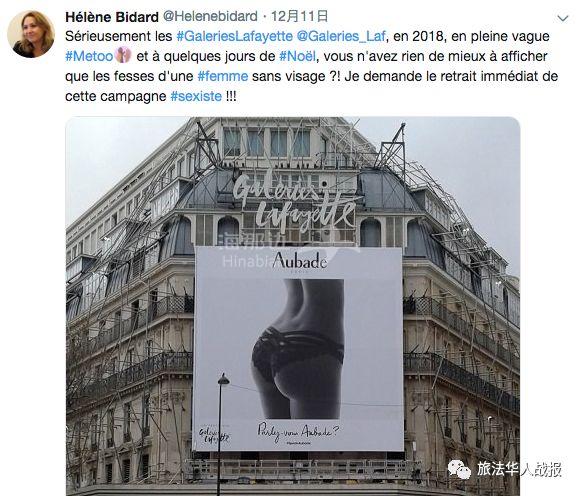580x496 pixels.
Task: Open the @Galeries_Laf mention
Action: point(341,36)
